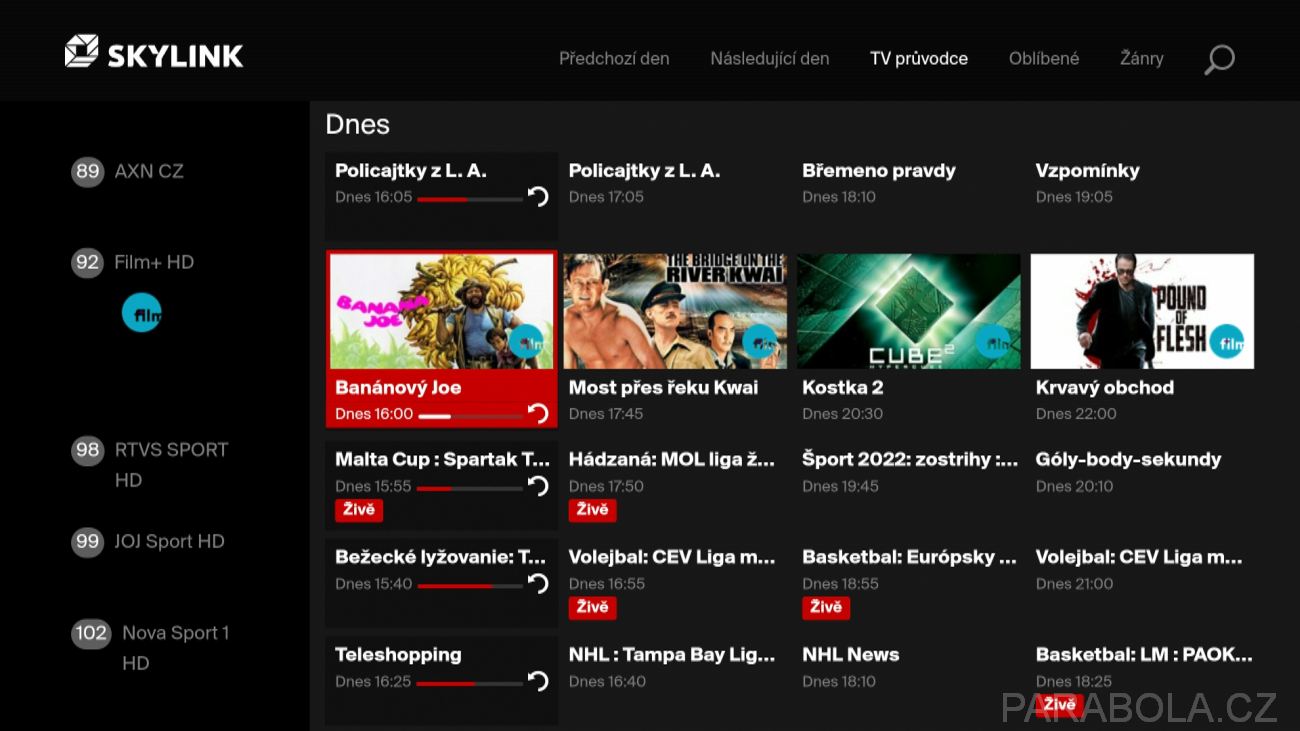Click channel number 99 badge
This screenshot has width=1300, height=731.
coord(88,541)
